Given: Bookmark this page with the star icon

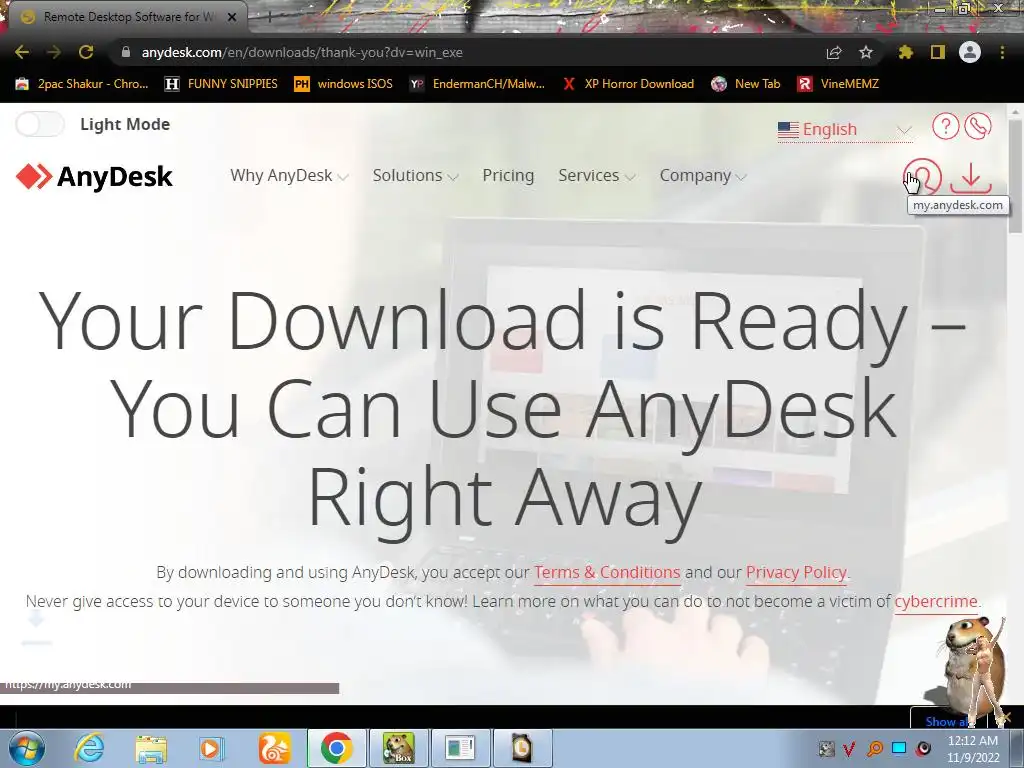Looking at the screenshot, I should 865,52.
